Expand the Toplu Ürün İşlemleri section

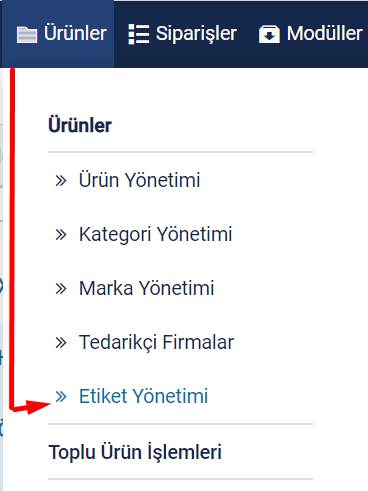pos(135,452)
